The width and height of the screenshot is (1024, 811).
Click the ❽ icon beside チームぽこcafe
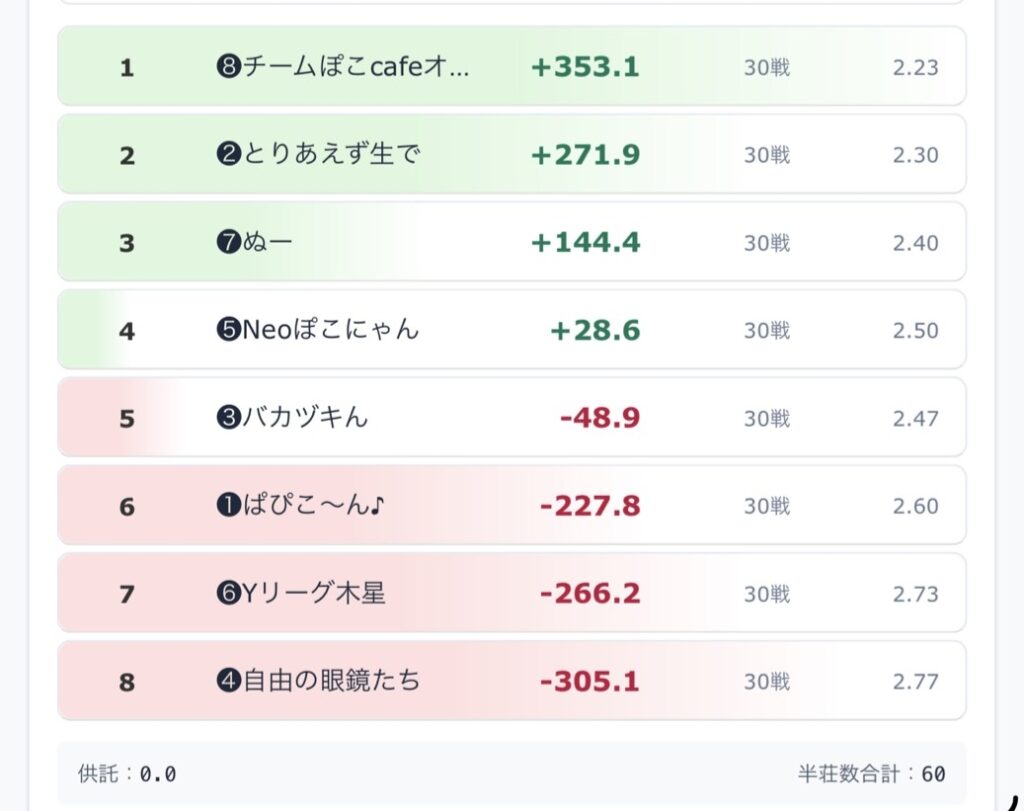pos(228,68)
